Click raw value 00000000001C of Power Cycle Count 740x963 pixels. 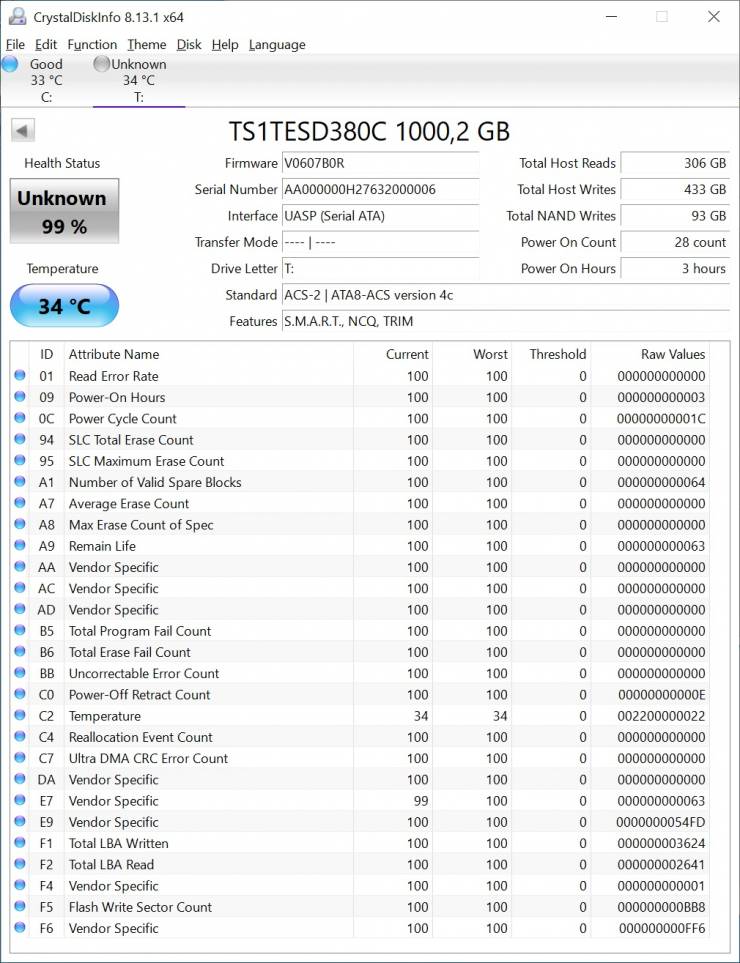click(660, 418)
